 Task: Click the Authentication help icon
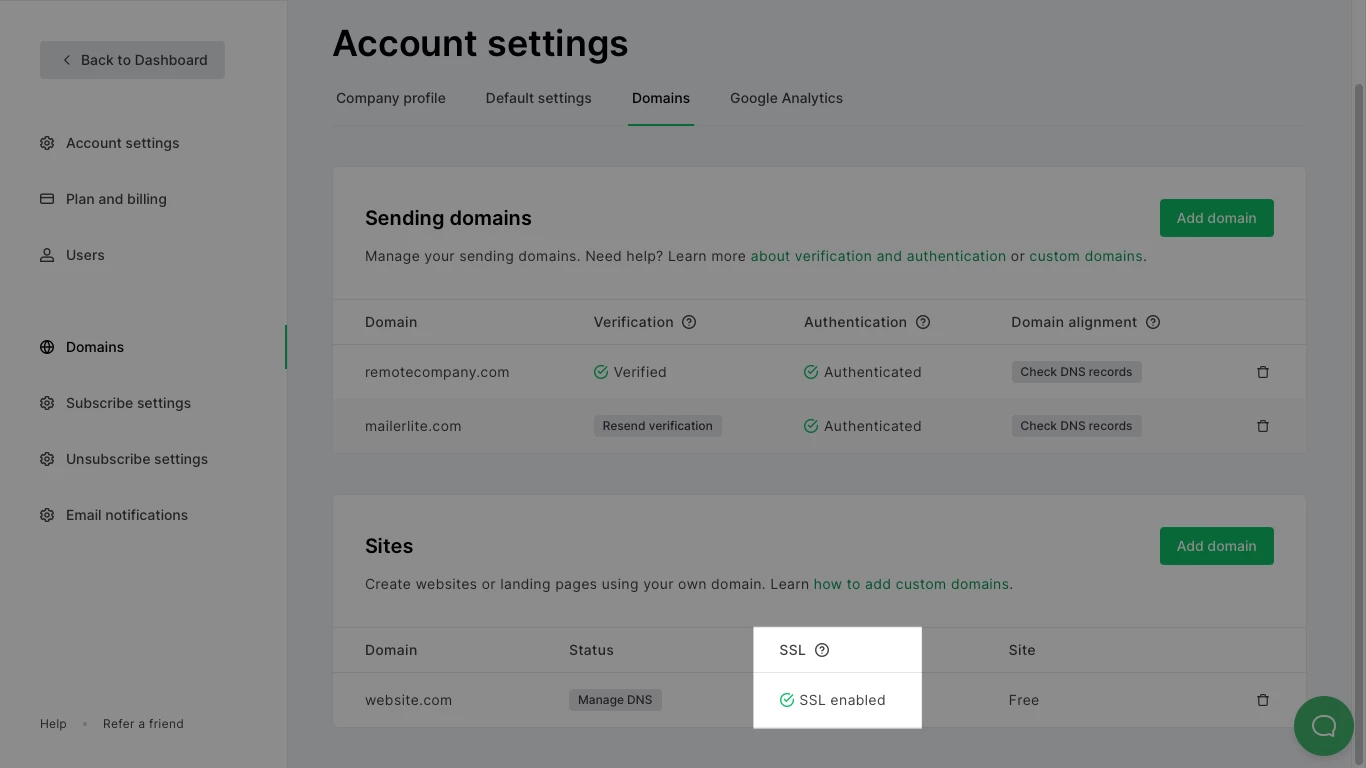(923, 322)
